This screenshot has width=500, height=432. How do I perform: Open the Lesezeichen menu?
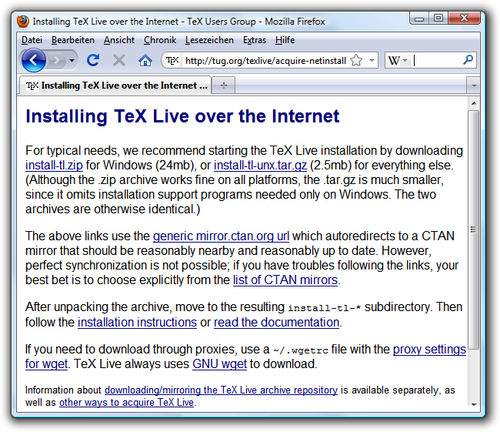(x=209, y=40)
